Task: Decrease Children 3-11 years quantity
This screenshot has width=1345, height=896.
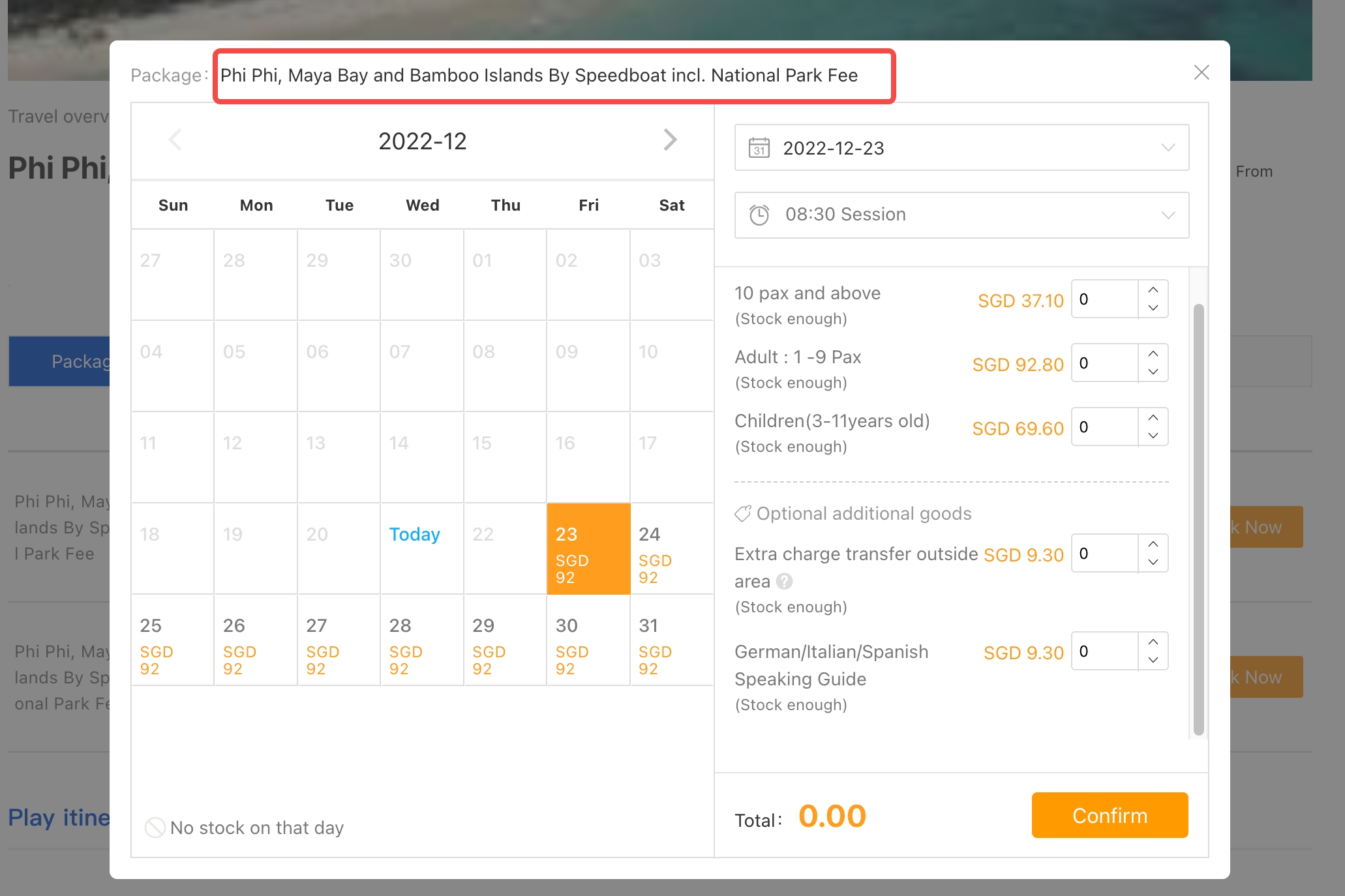Action: 1153,436
